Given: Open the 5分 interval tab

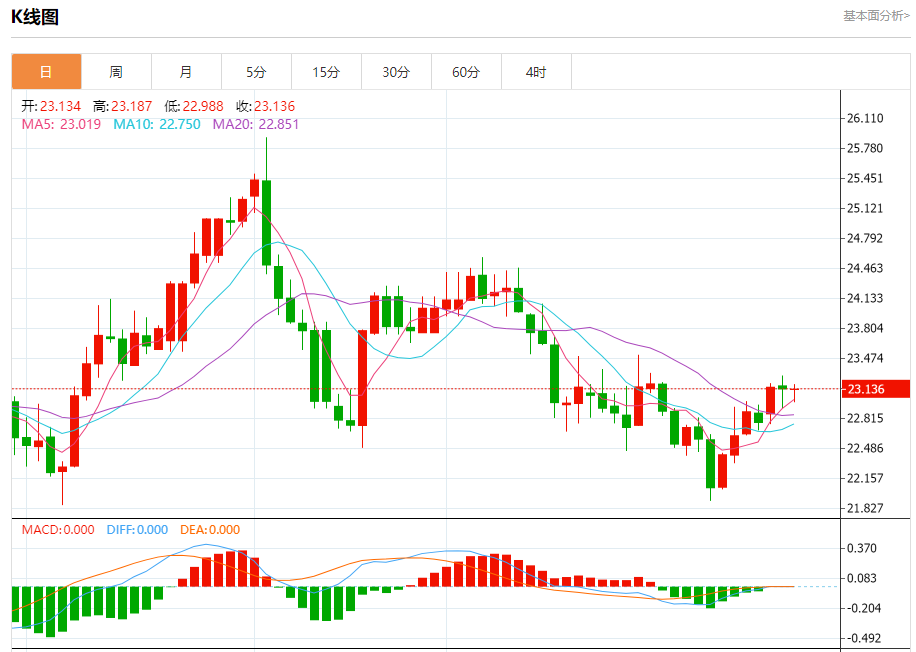Looking at the screenshot, I should (256, 72).
